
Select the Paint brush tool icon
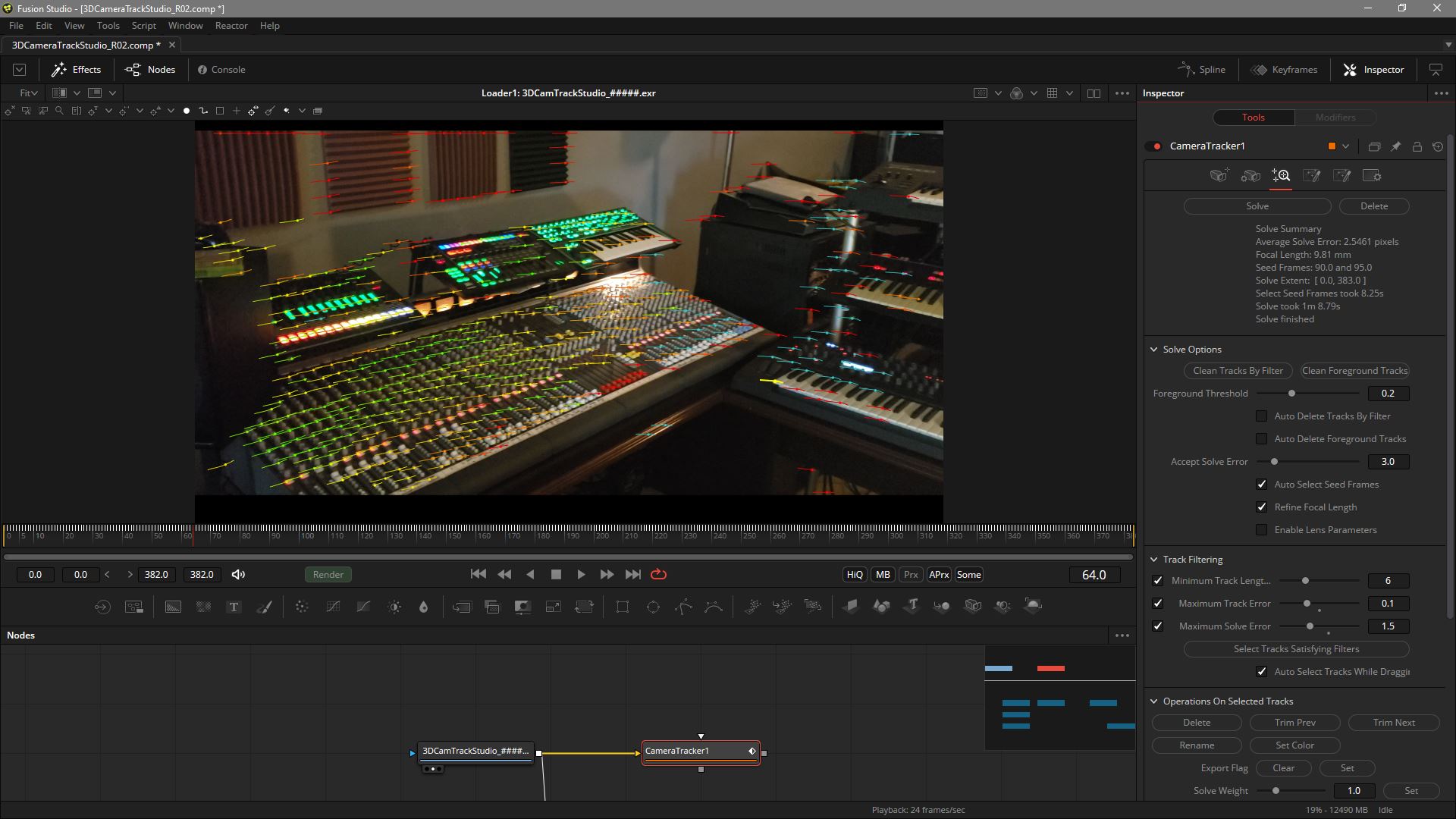tap(264, 607)
